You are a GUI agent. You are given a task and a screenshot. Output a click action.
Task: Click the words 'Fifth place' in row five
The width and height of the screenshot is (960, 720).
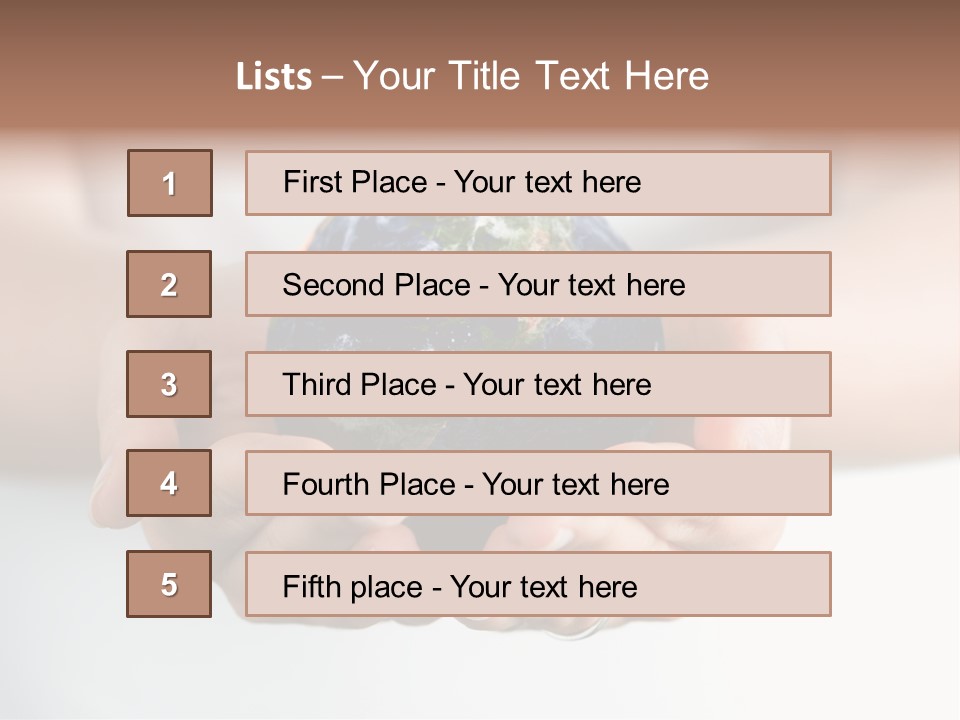(353, 587)
